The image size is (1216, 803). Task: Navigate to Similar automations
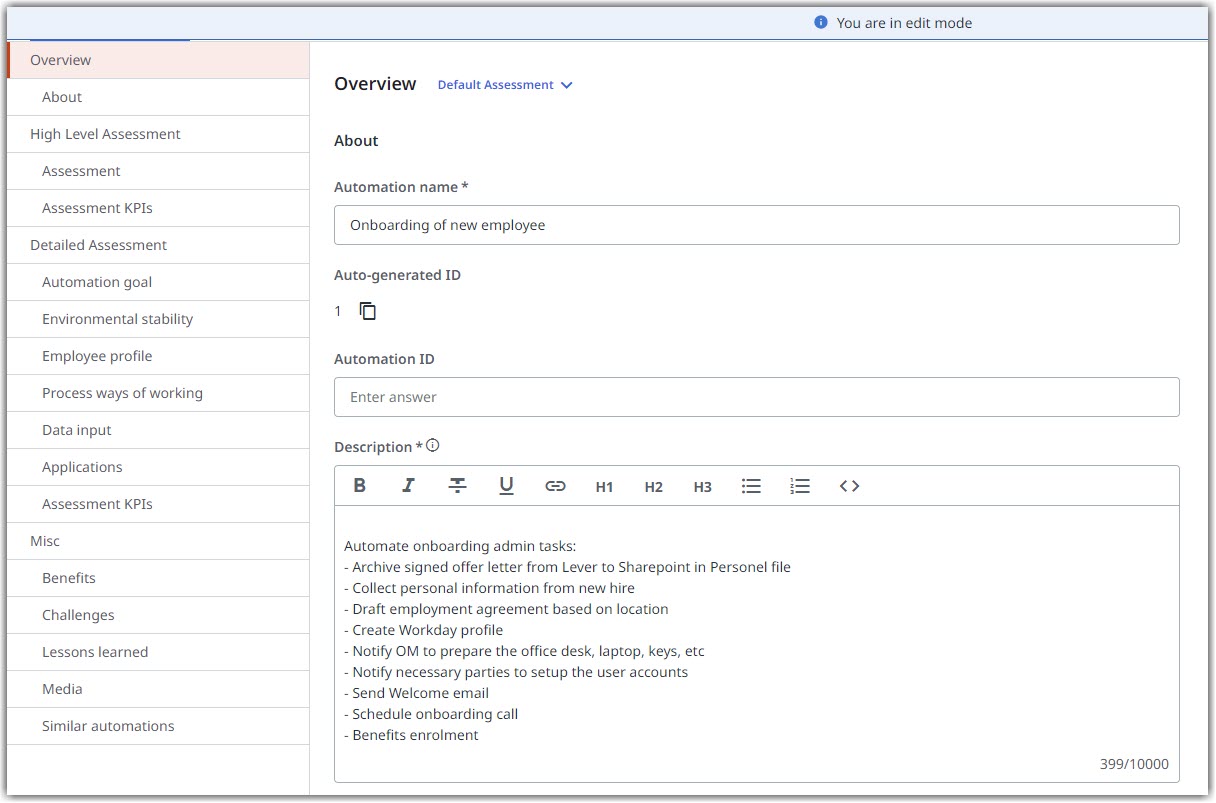108,725
